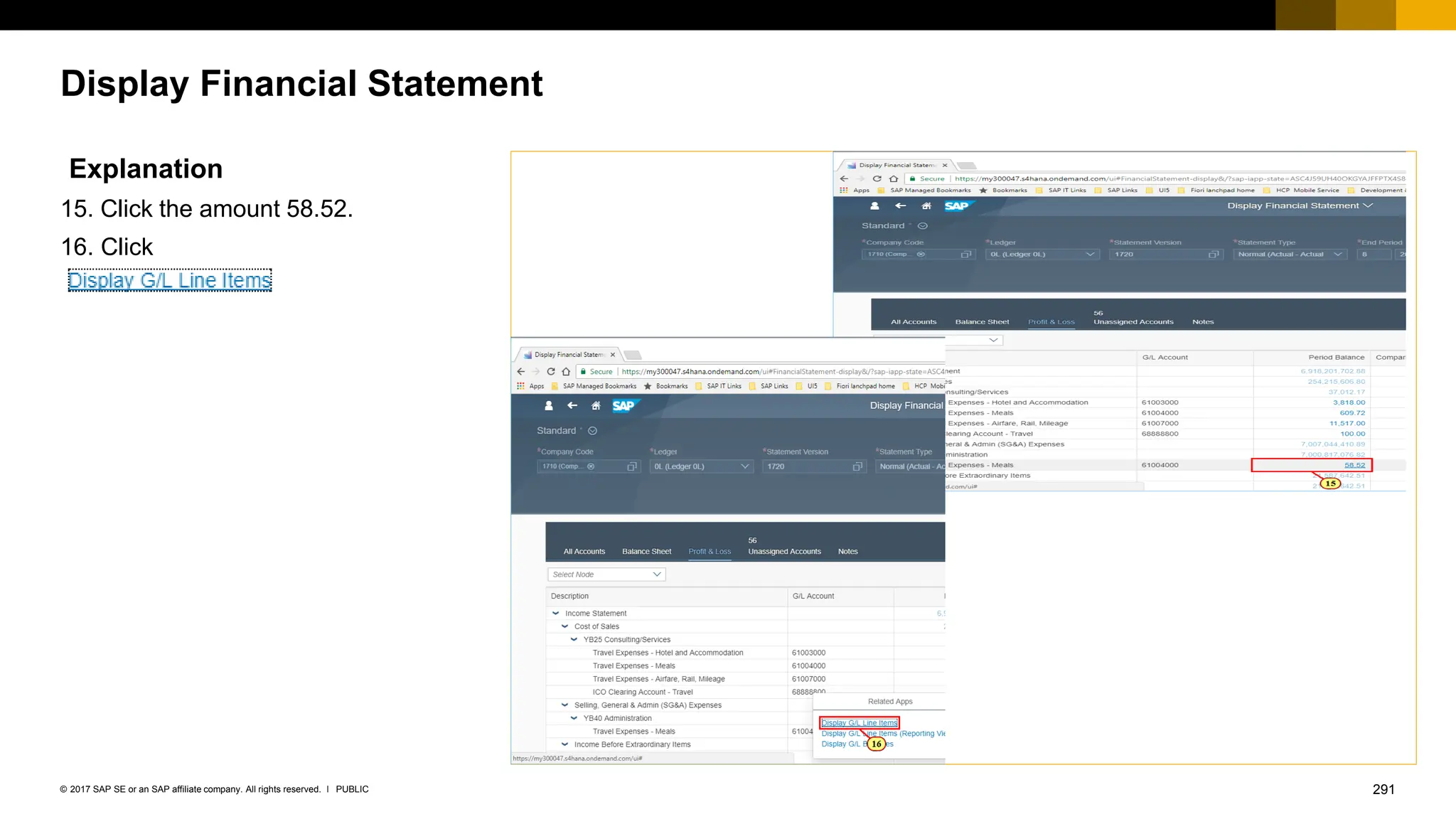Click browser back arrow in lower-left browser window
This screenshot has height=819, width=1456.
(520, 371)
